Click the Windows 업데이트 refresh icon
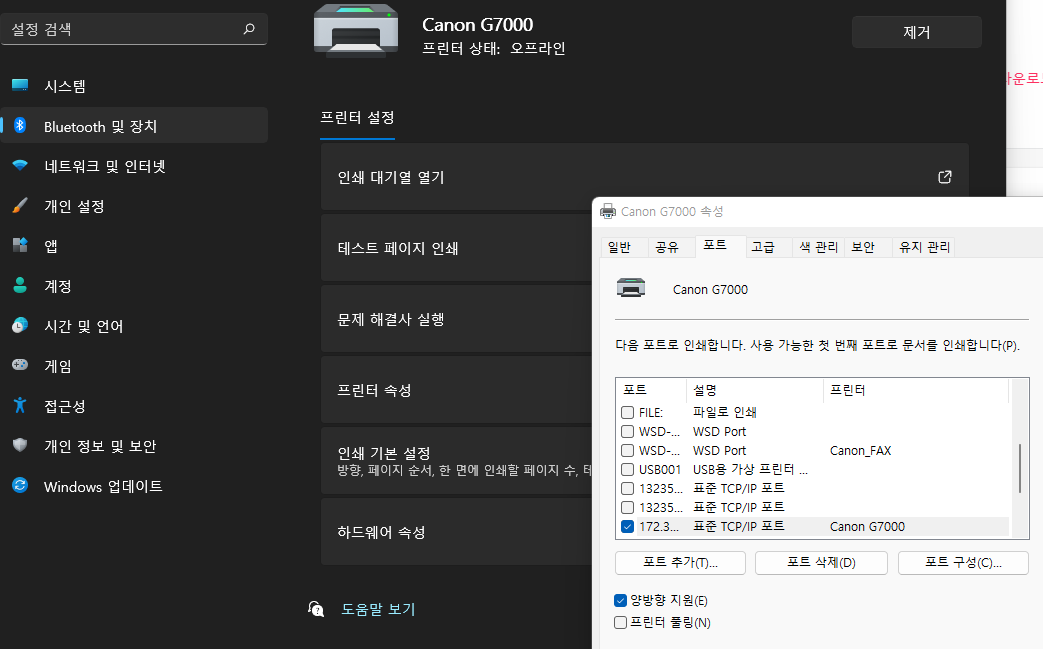The height and width of the screenshot is (649, 1043). point(20,485)
